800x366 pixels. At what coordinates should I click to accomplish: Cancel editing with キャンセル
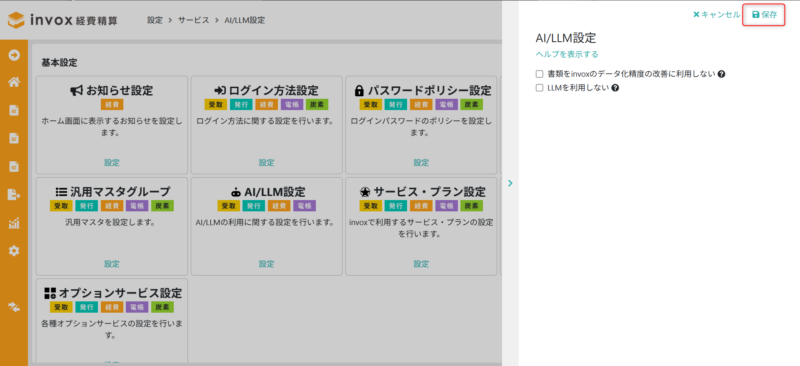[716, 15]
